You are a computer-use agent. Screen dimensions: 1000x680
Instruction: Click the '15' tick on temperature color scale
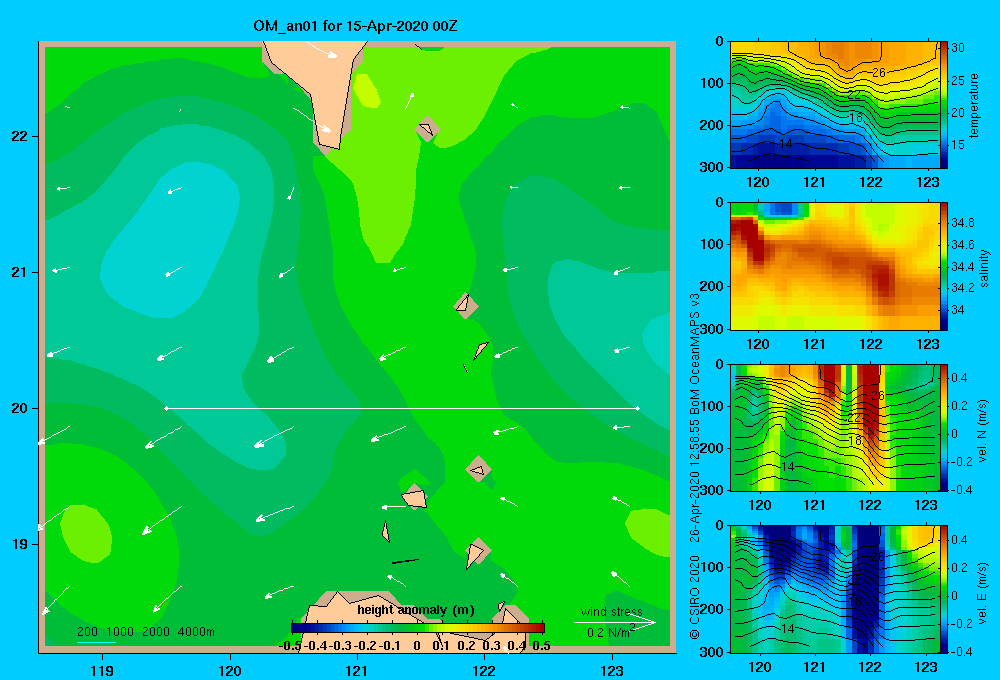[958, 145]
